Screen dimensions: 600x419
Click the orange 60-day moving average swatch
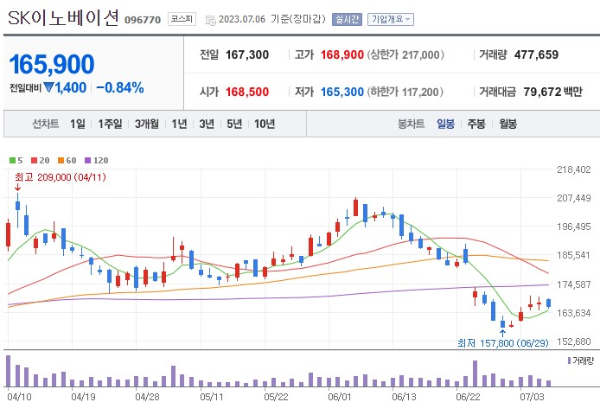(61, 160)
